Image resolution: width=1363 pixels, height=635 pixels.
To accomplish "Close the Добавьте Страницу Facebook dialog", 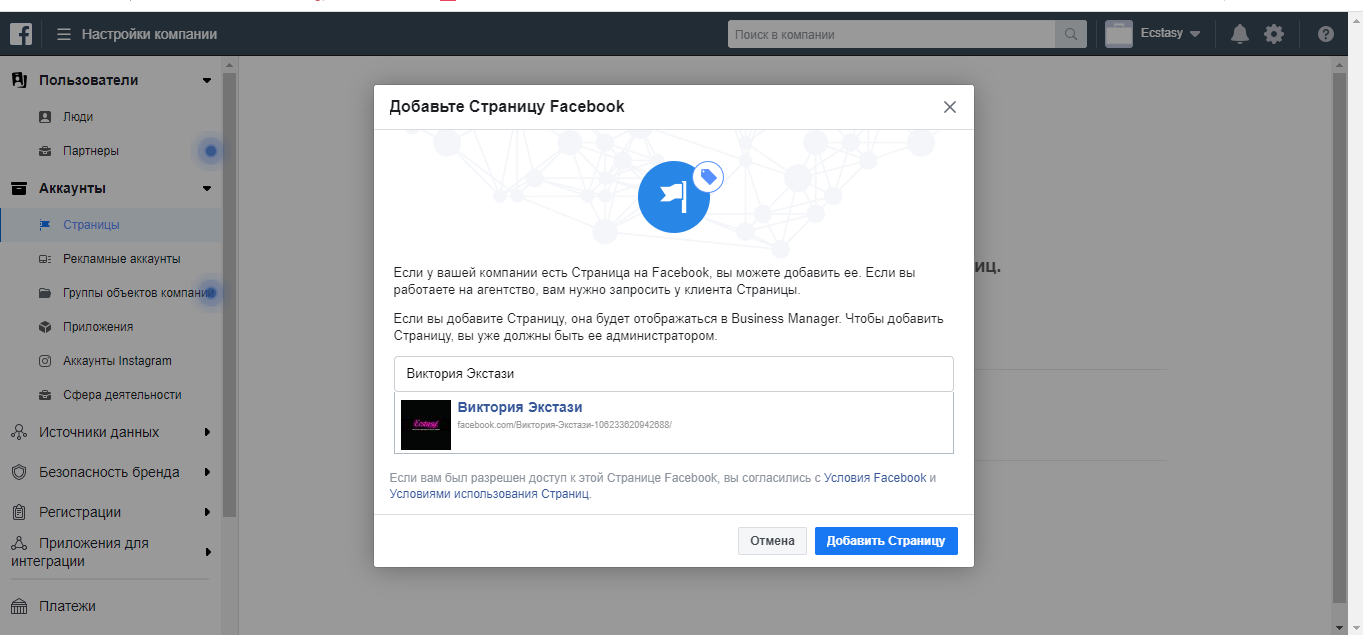I will click(x=950, y=107).
